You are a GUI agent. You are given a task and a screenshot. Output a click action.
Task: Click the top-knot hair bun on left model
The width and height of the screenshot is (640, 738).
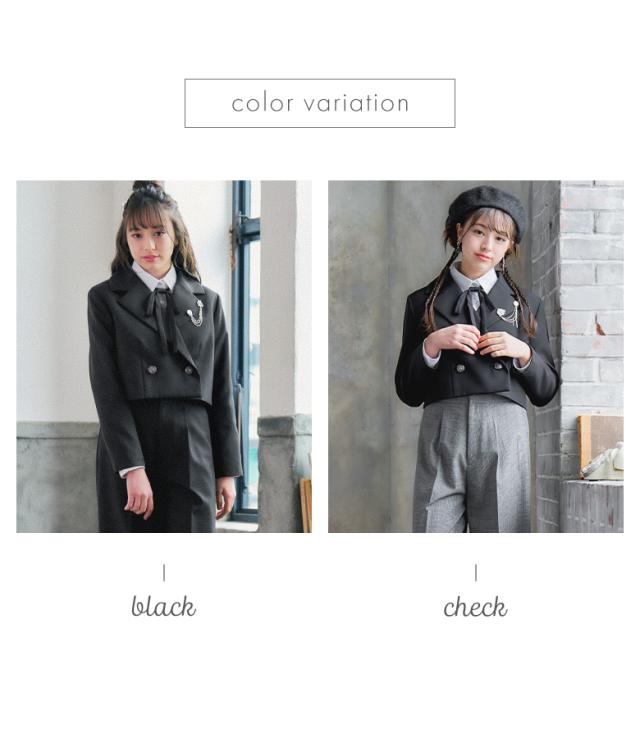(x=149, y=188)
